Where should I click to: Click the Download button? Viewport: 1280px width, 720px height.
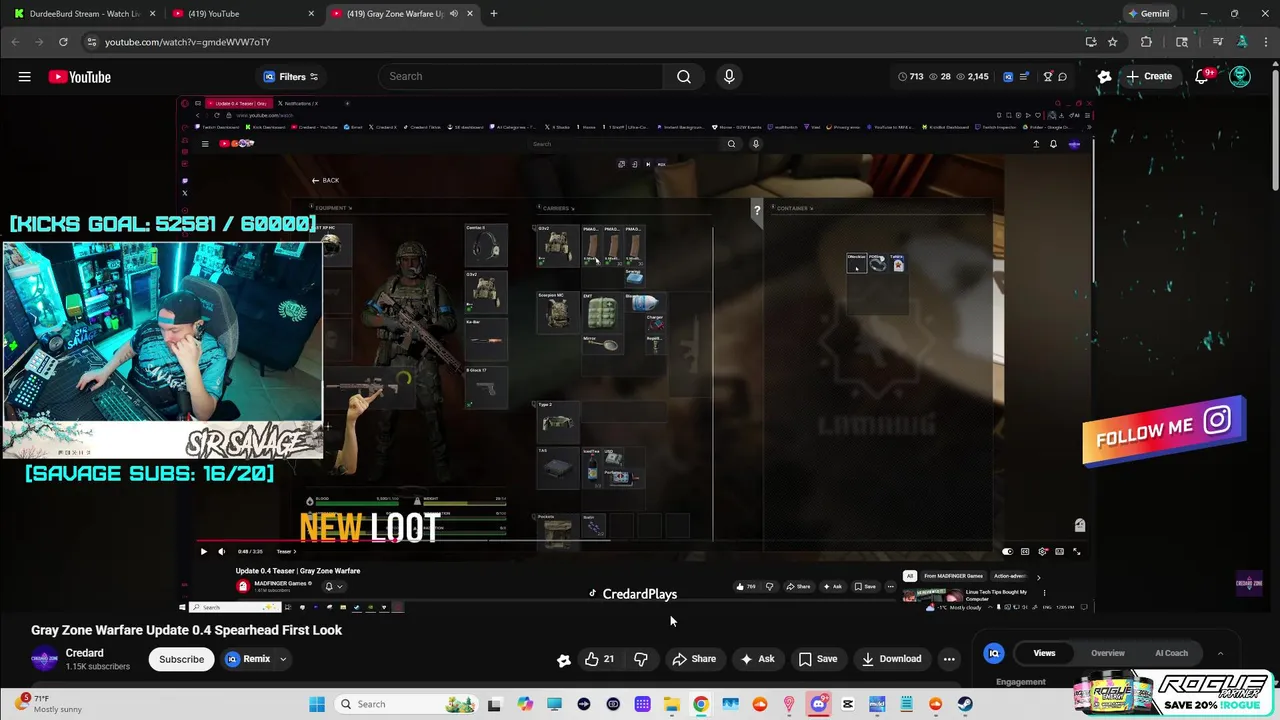(891, 659)
